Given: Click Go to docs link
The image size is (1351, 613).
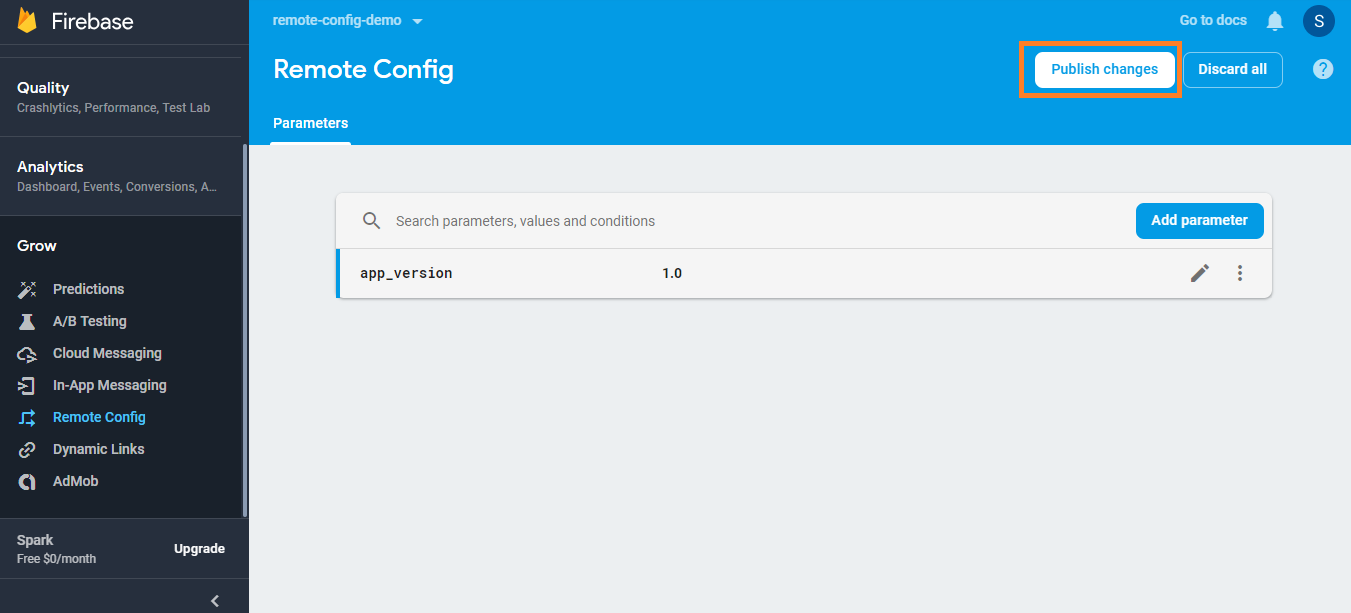Looking at the screenshot, I should click(1212, 20).
